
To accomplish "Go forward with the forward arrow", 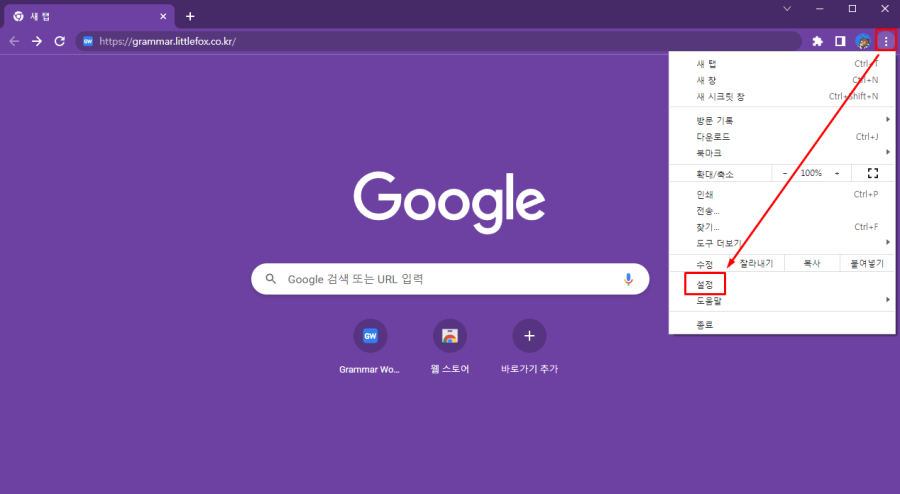I will [x=37, y=41].
